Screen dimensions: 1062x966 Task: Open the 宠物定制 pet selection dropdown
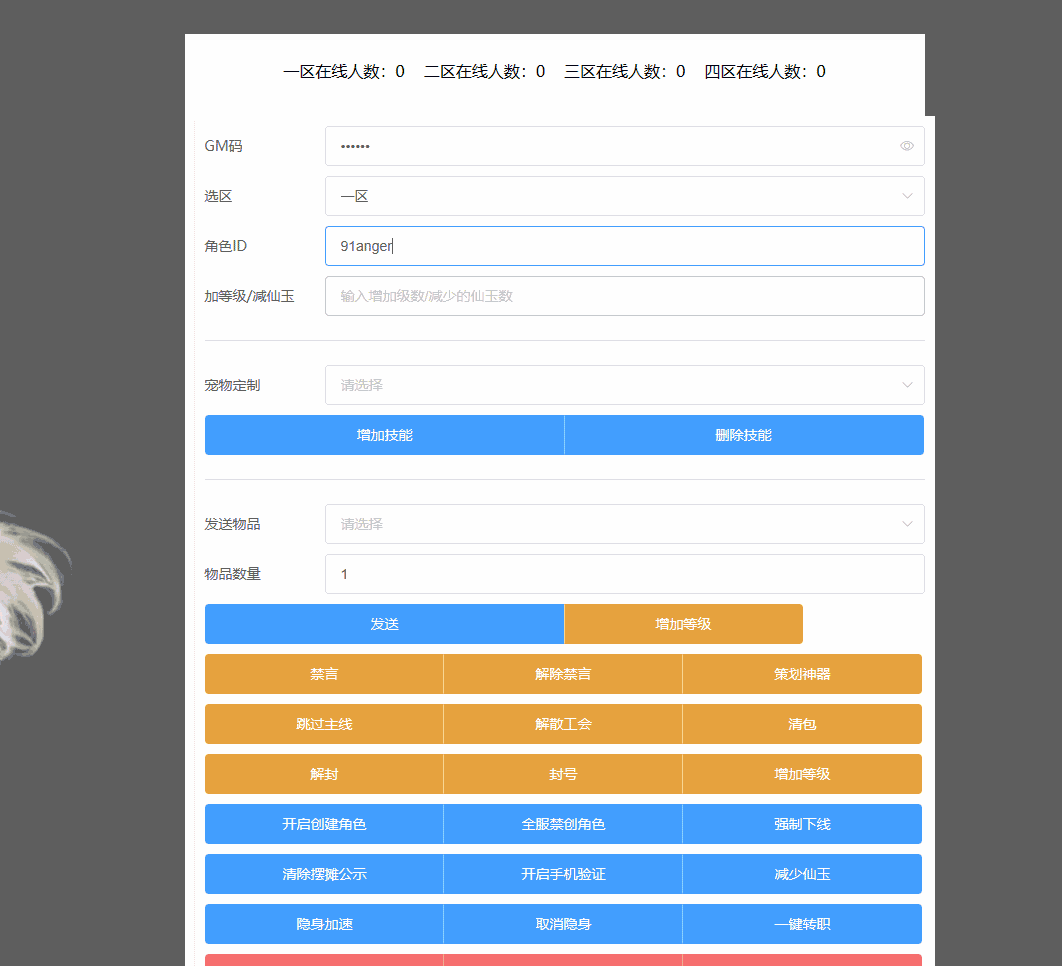point(624,385)
